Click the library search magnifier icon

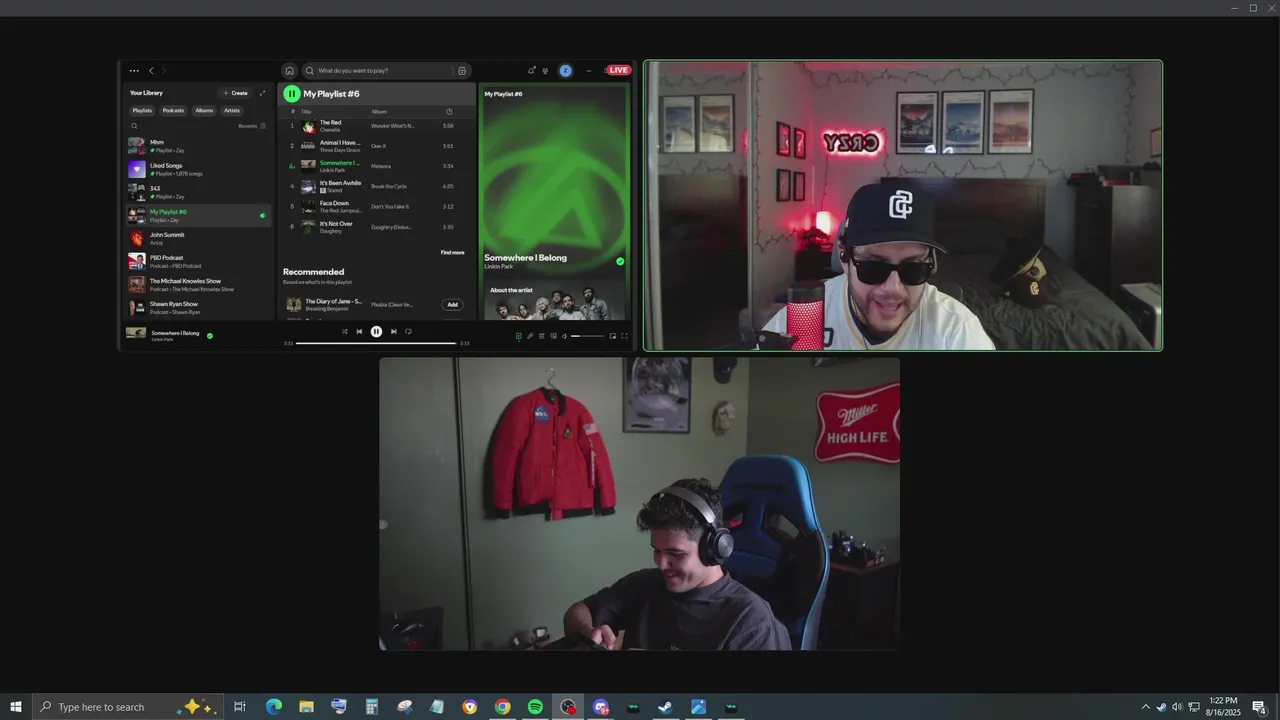135,126
